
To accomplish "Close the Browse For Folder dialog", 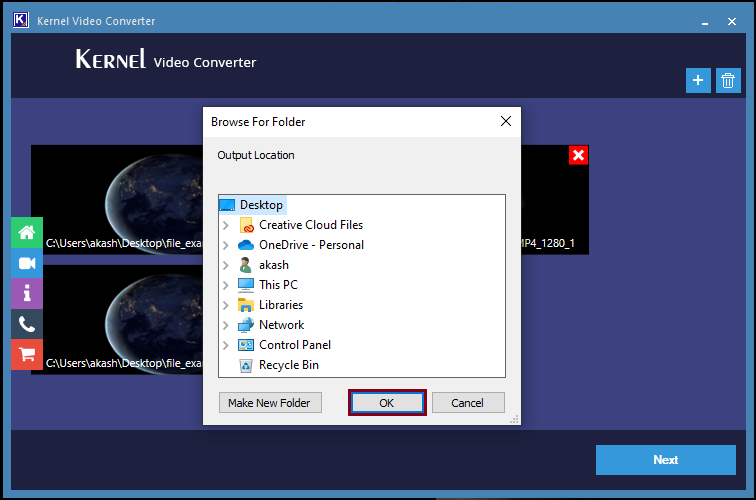I will [x=506, y=122].
